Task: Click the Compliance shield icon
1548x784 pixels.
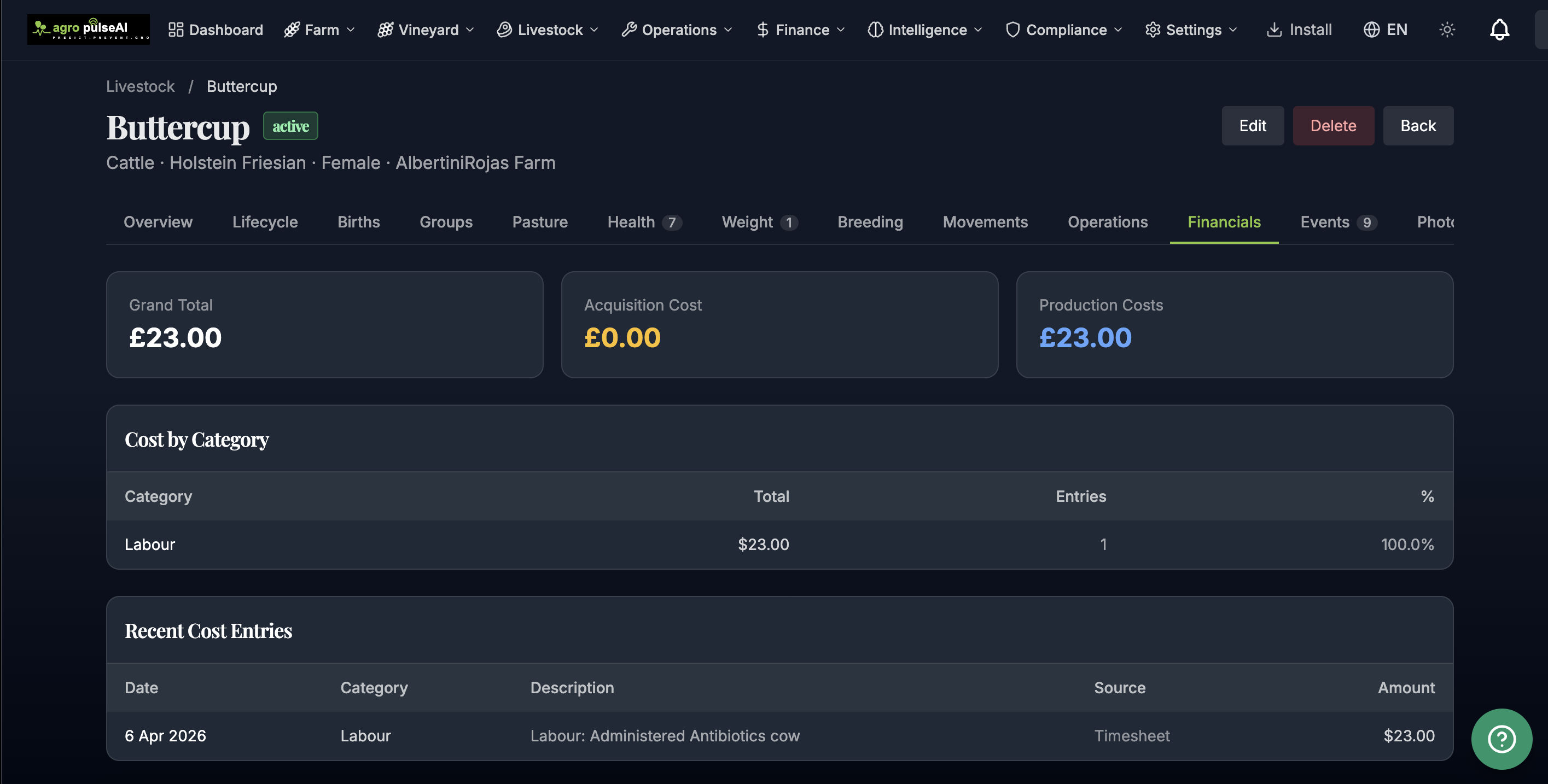Action: point(1012,30)
